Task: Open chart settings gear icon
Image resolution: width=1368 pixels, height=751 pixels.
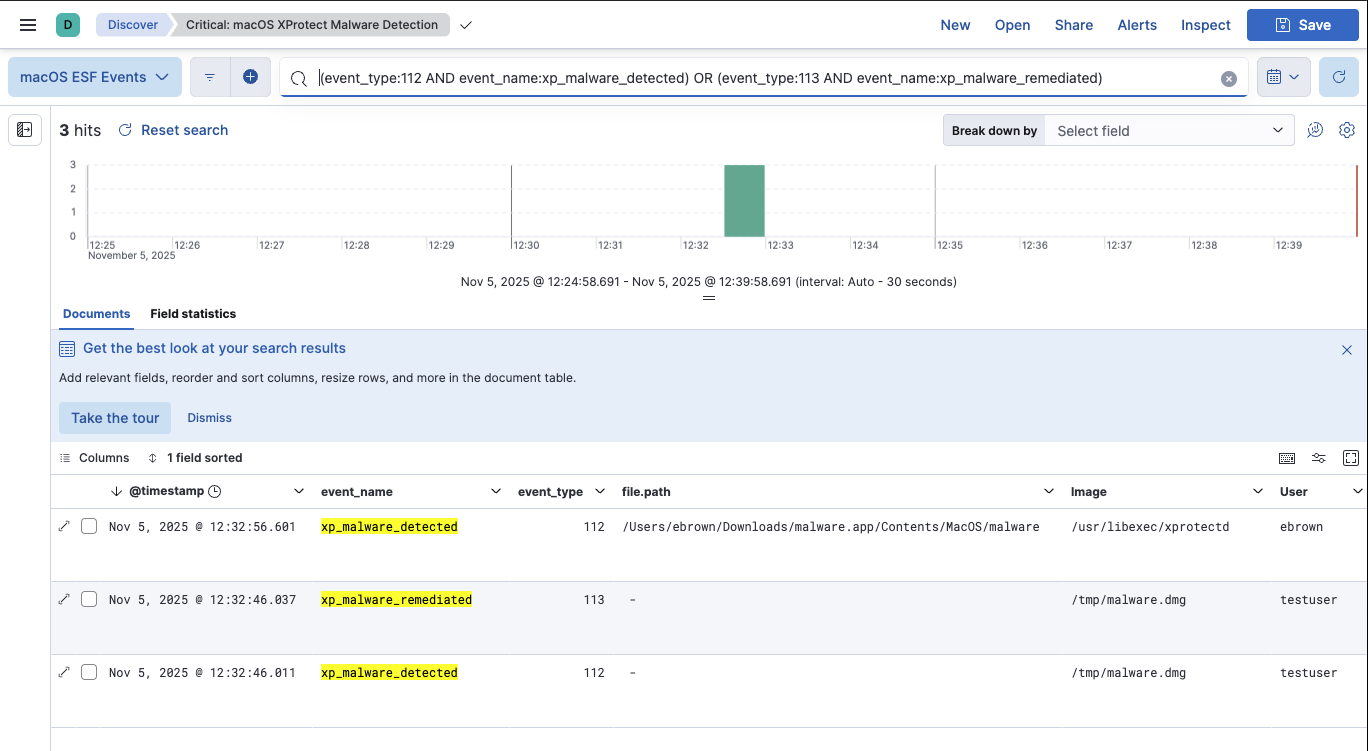Action: pyautogui.click(x=1347, y=130)
